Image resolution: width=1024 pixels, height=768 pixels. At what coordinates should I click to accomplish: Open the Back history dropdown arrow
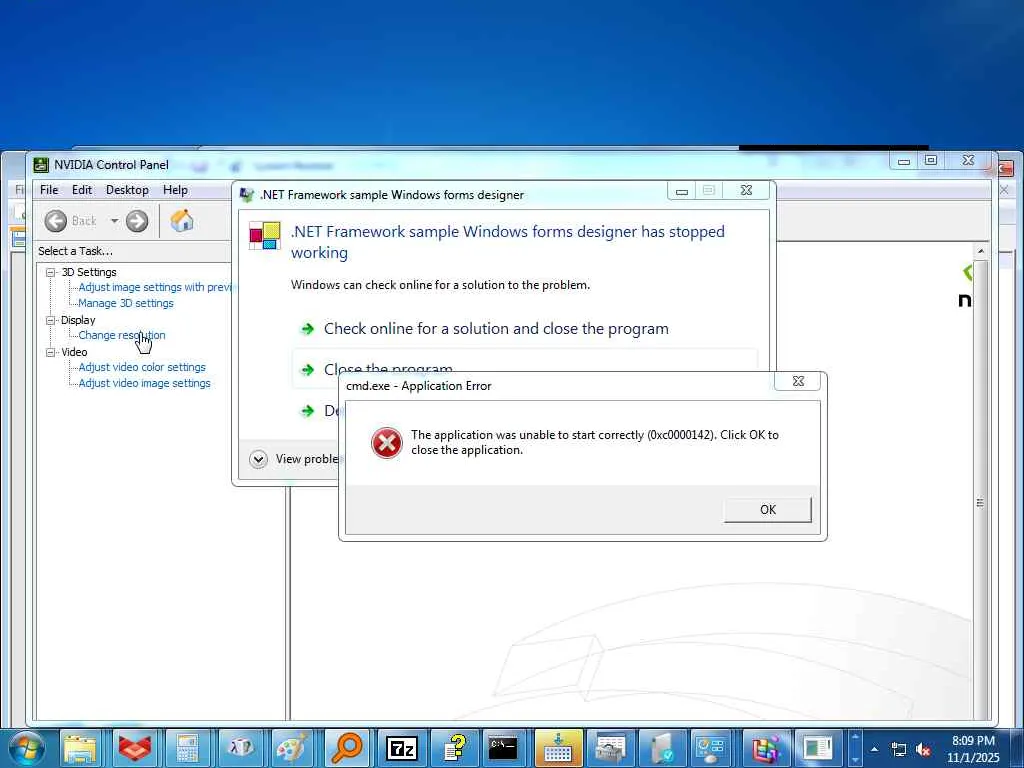[x=114, y=221]
